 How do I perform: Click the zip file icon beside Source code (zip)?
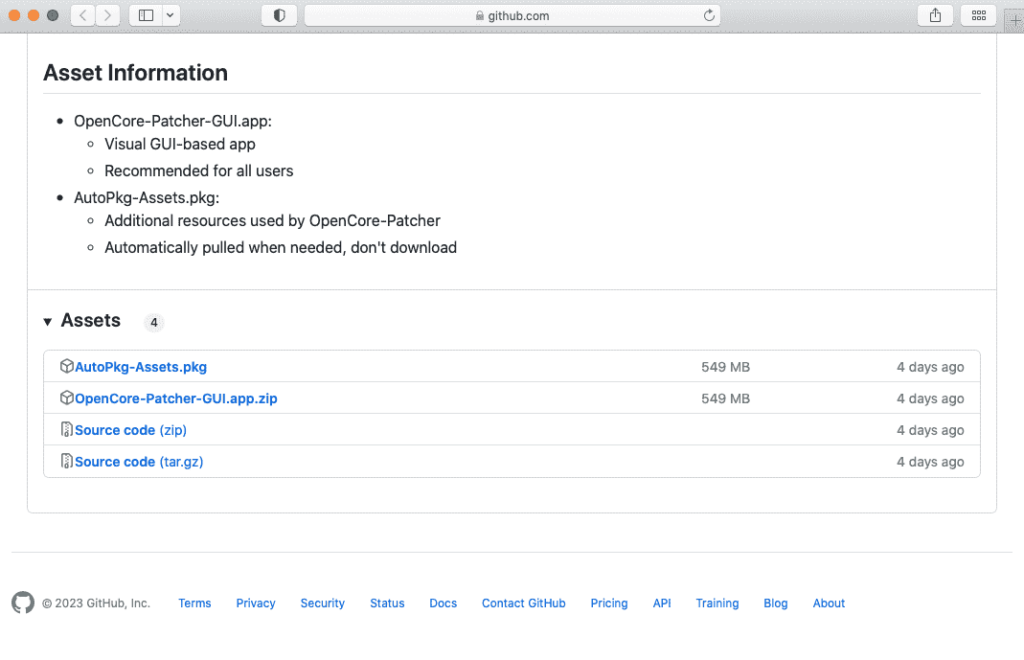click(66, 430)
